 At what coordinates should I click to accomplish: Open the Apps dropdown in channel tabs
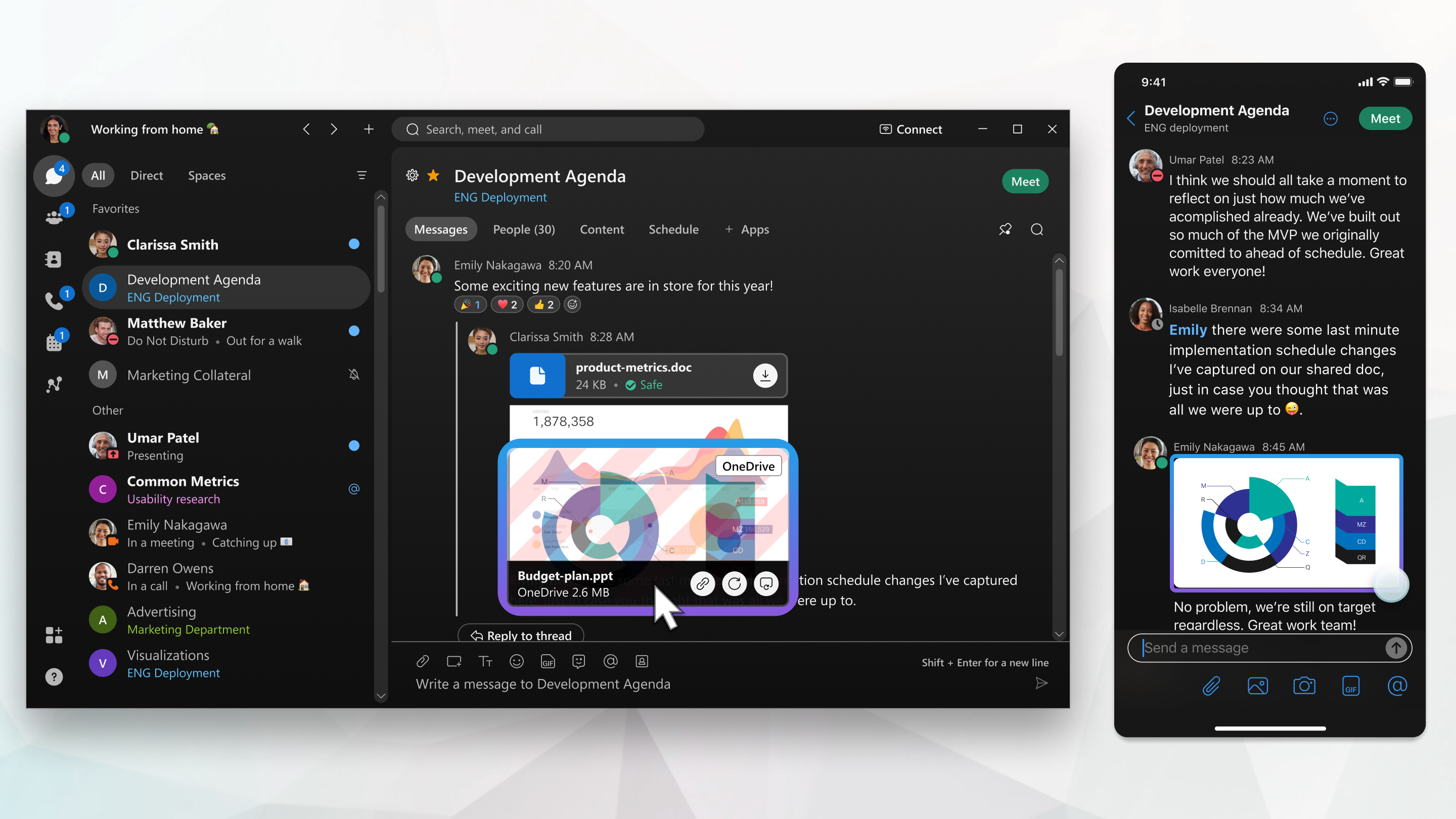[x=747, y=229]
